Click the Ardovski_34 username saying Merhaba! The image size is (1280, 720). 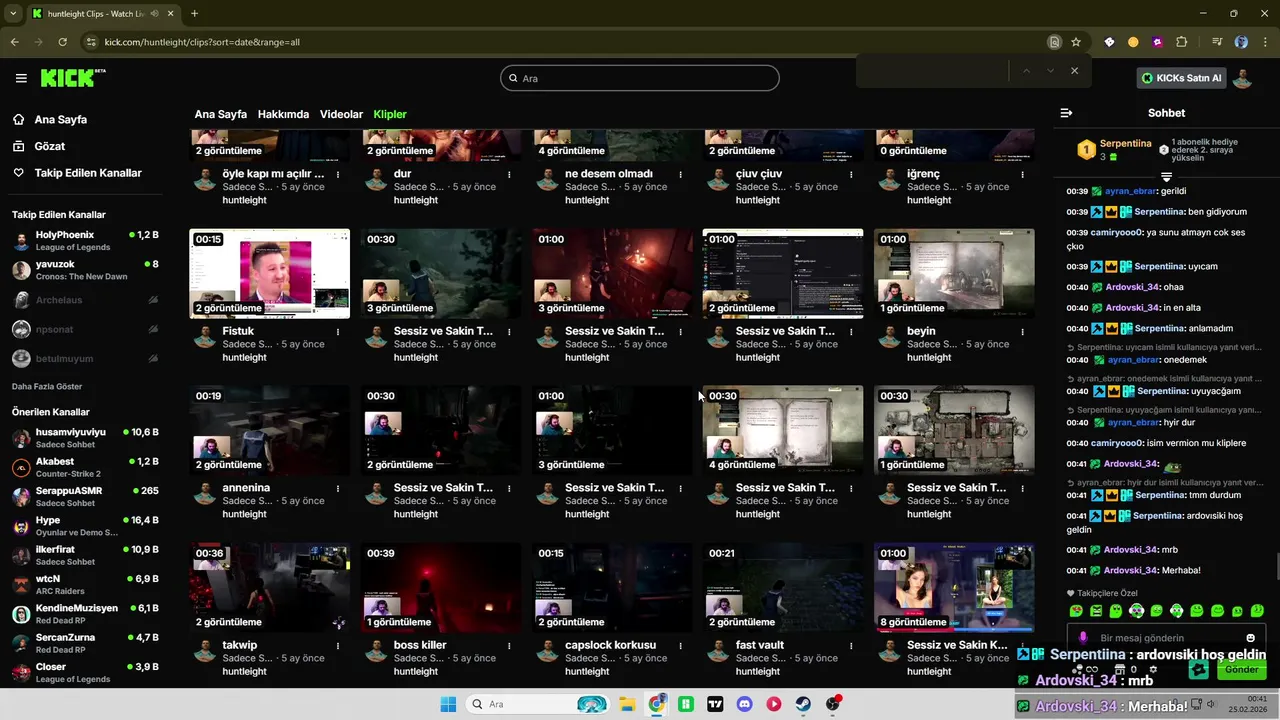pos(1131,570)
